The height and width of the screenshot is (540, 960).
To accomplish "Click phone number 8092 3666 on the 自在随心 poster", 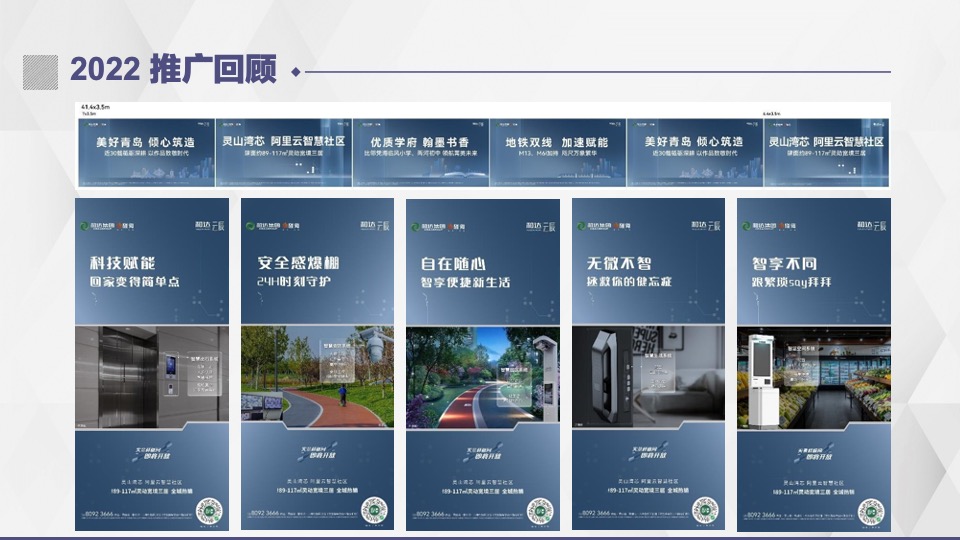I will coord(430,514).
